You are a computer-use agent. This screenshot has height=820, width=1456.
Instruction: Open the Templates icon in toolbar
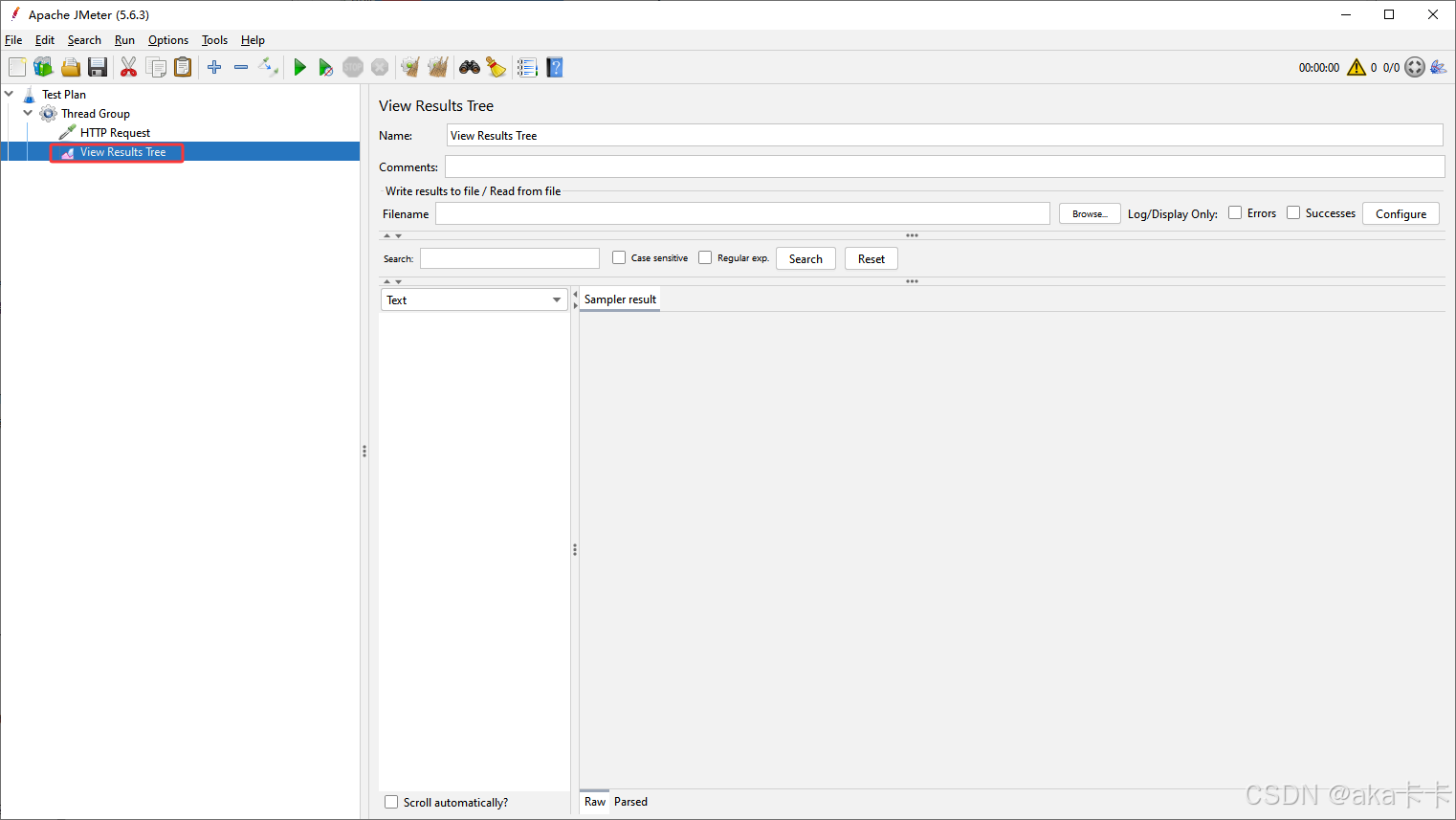[x=43, y=67]
